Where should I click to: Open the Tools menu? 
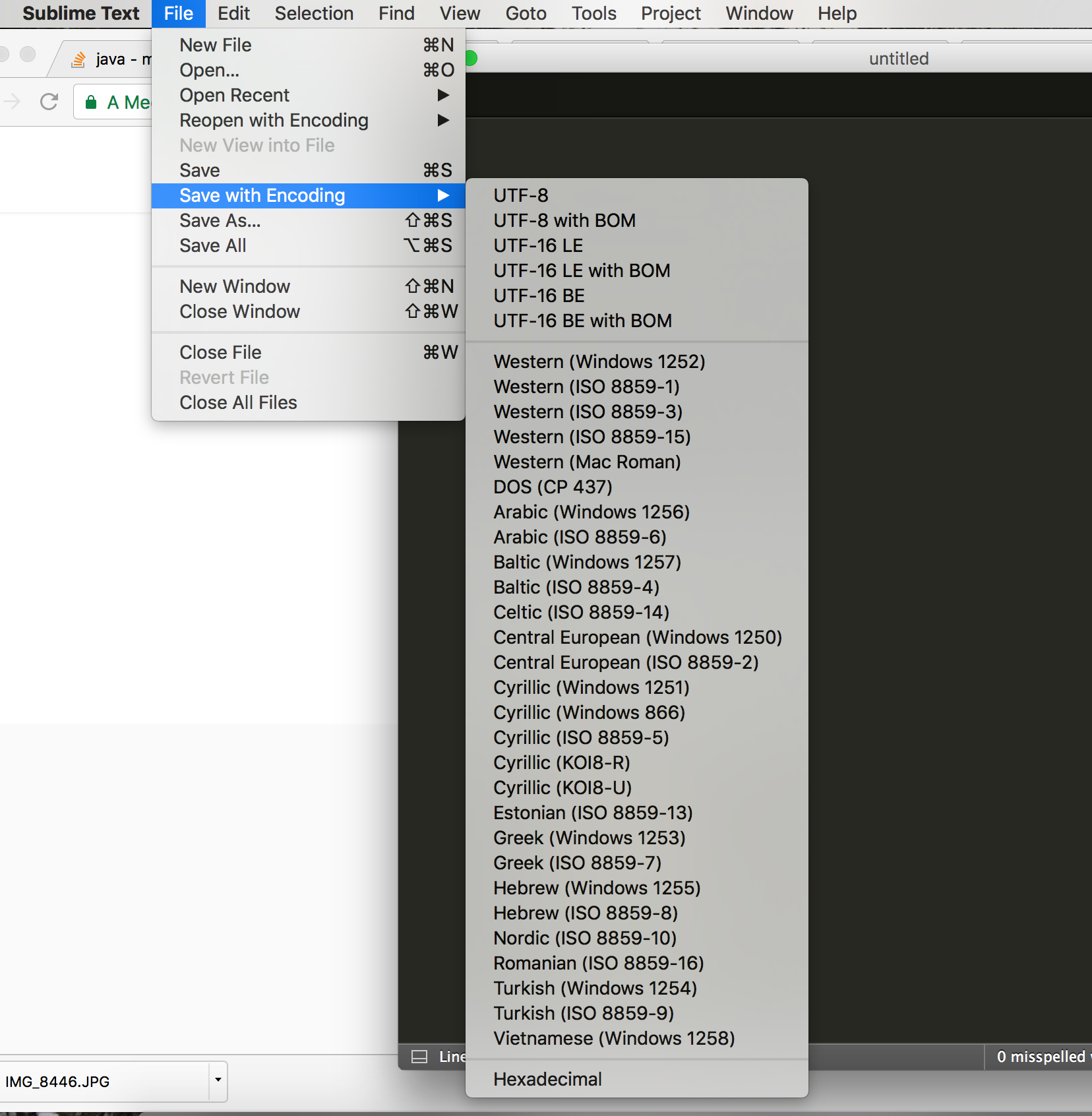[x=593, y=13]
